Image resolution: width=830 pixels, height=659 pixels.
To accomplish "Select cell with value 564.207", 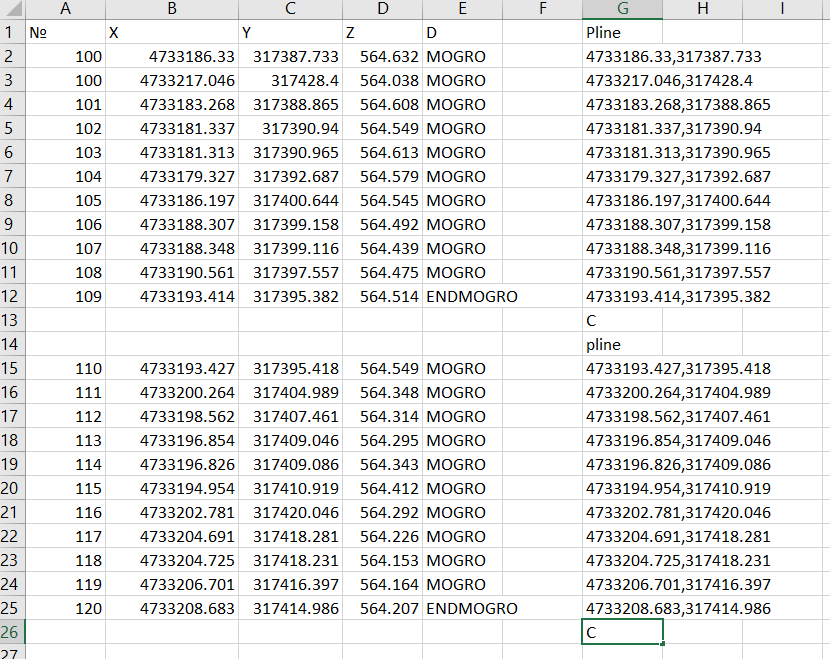I will (x=382, y=608).
